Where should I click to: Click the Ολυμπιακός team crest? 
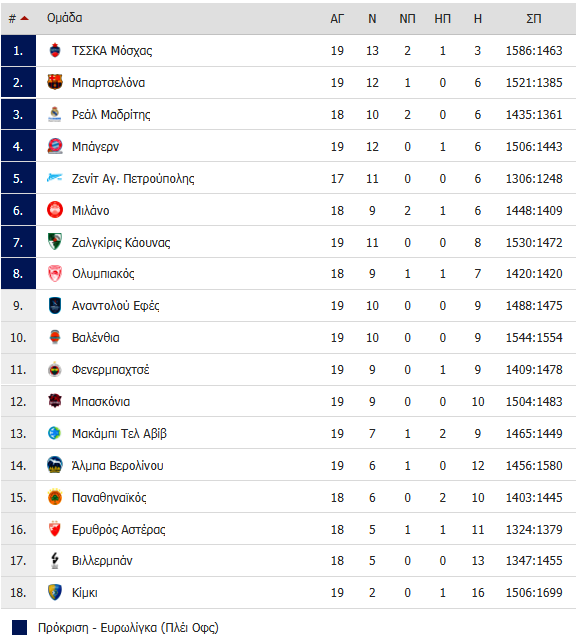pos(55,274)
